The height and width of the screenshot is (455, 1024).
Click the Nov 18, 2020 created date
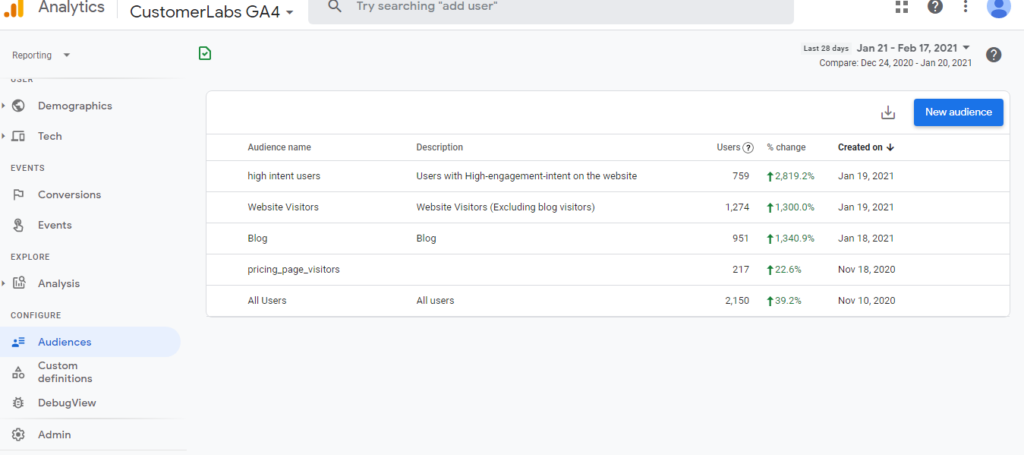[867, 269]
